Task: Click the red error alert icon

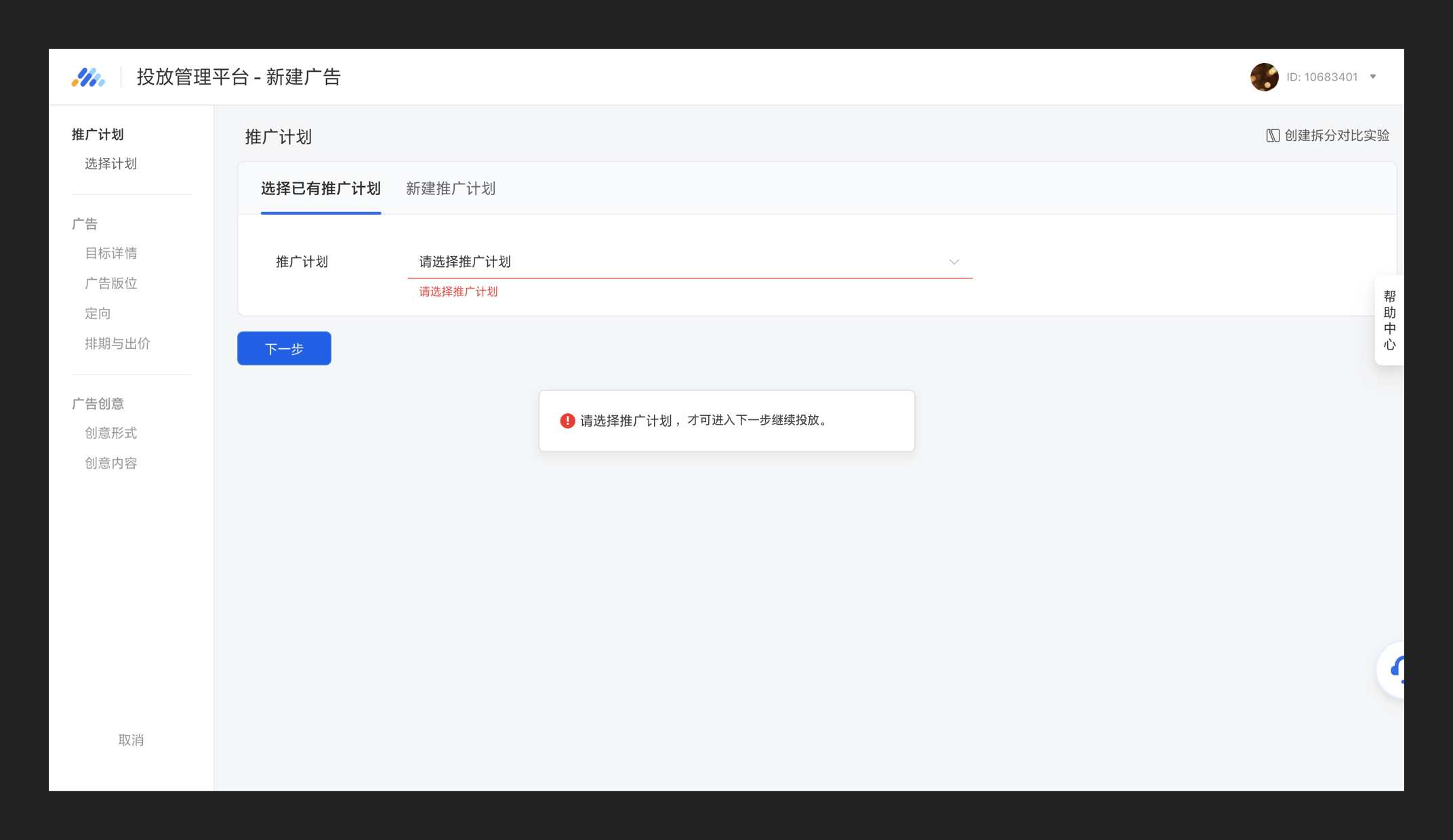Action: click(x=567, y=421)
